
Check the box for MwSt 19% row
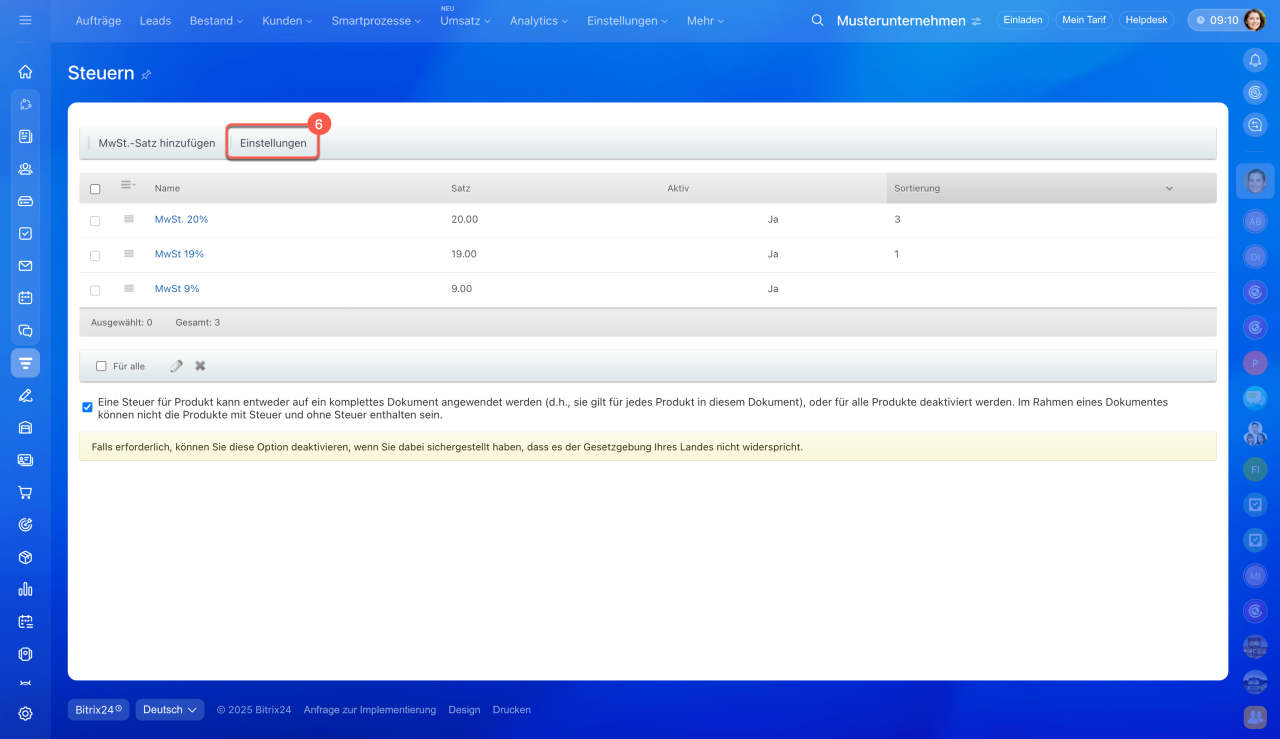click(x=95, y=256)
